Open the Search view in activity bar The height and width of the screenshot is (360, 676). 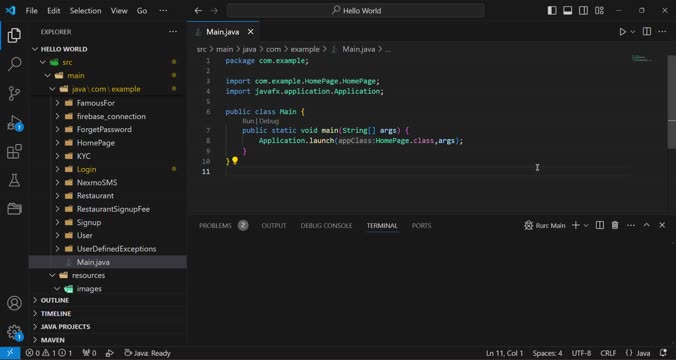[x=14, y=64]
